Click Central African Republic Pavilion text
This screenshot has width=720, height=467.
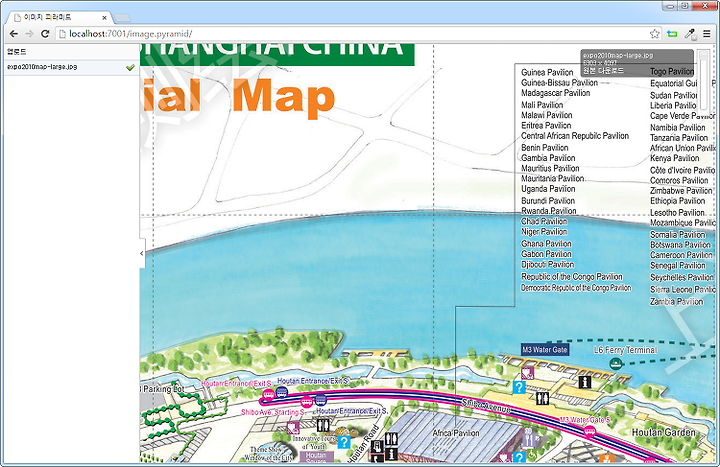coord(575,136)
